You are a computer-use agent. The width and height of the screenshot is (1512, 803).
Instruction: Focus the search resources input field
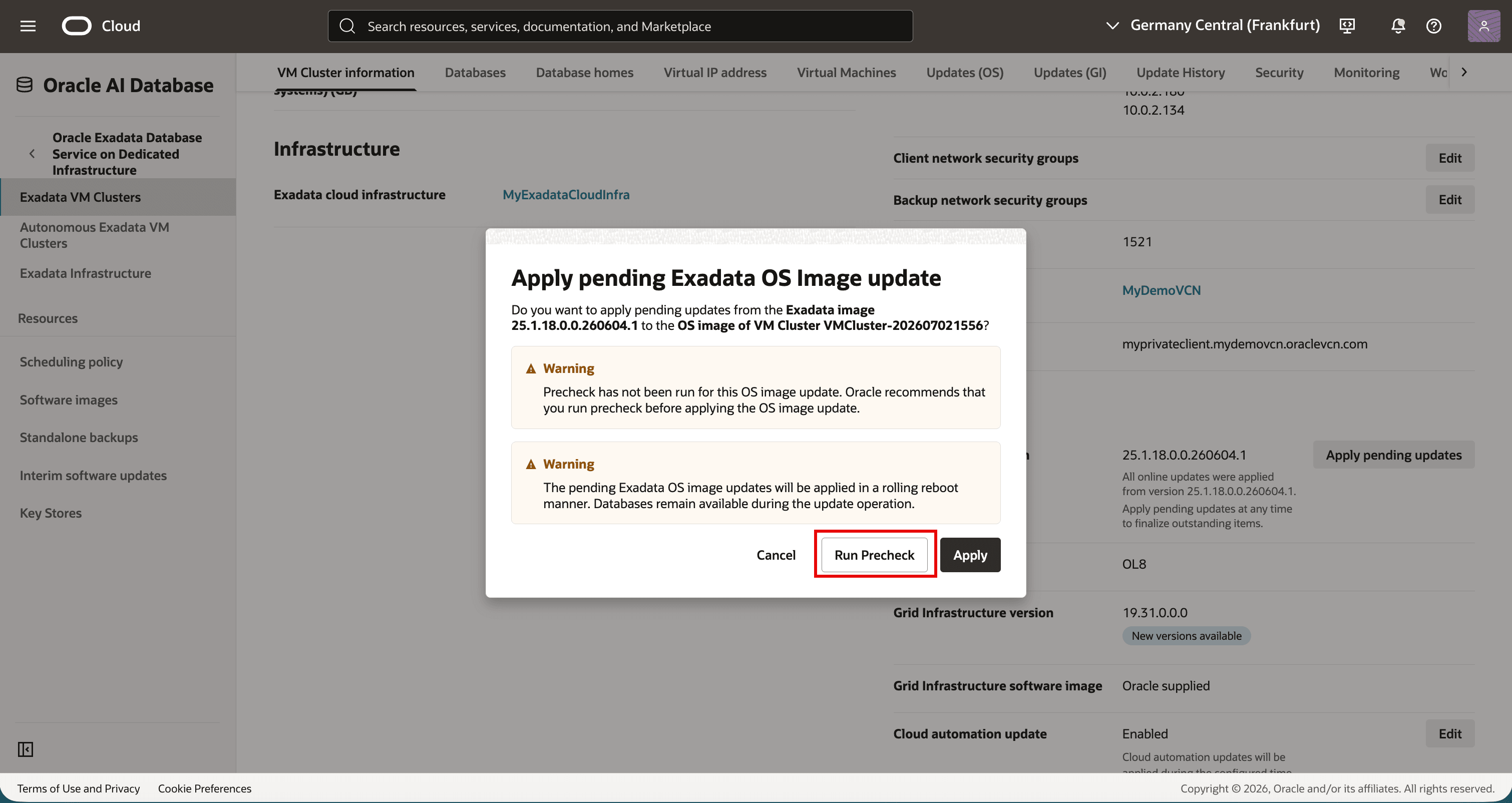pyautogui.click(x=620, y=26)
